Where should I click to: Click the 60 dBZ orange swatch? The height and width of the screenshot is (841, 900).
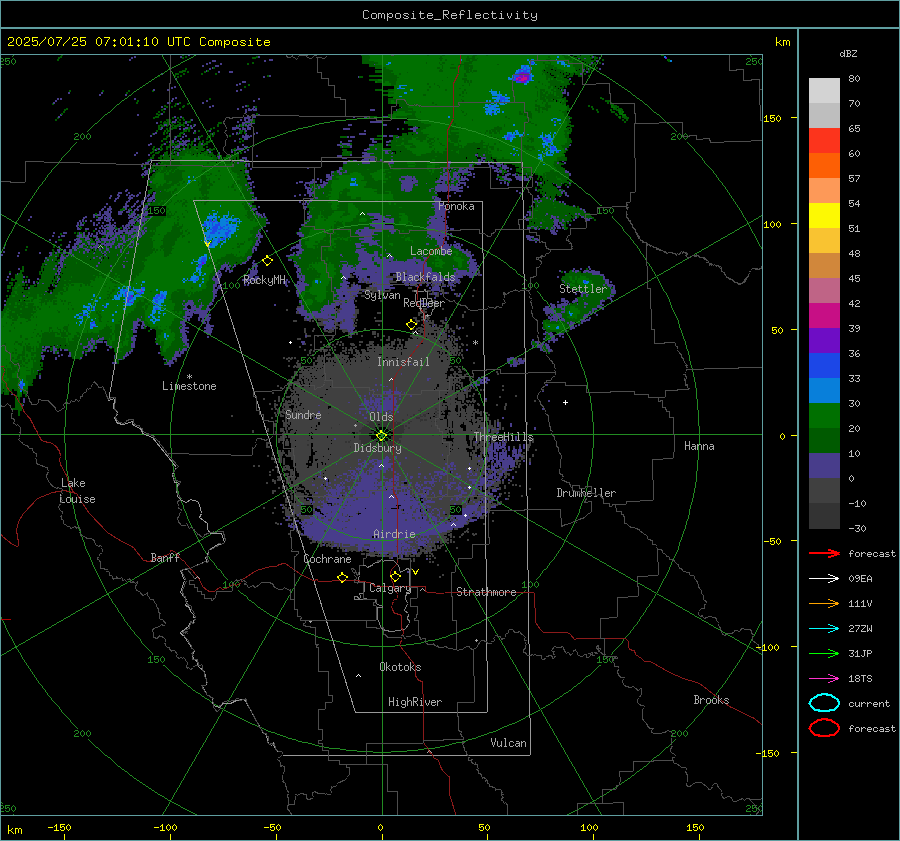(x=824, y=165)
